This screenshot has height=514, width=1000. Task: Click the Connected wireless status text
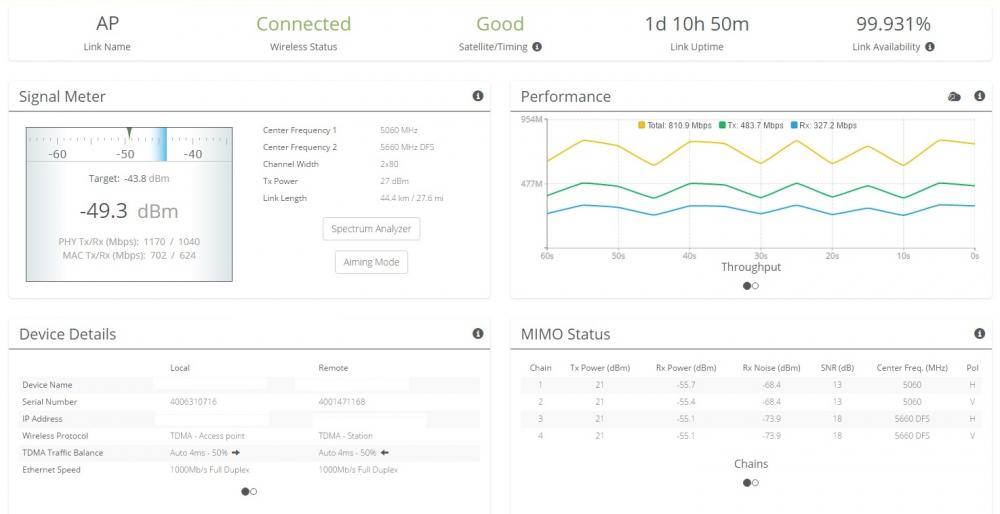coord(303,24)
